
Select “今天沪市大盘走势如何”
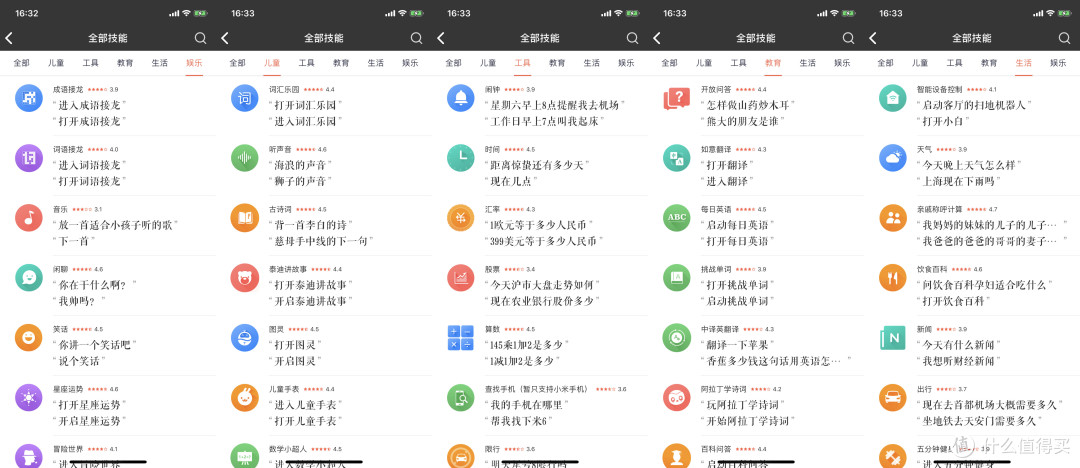(x=544, y=285)
